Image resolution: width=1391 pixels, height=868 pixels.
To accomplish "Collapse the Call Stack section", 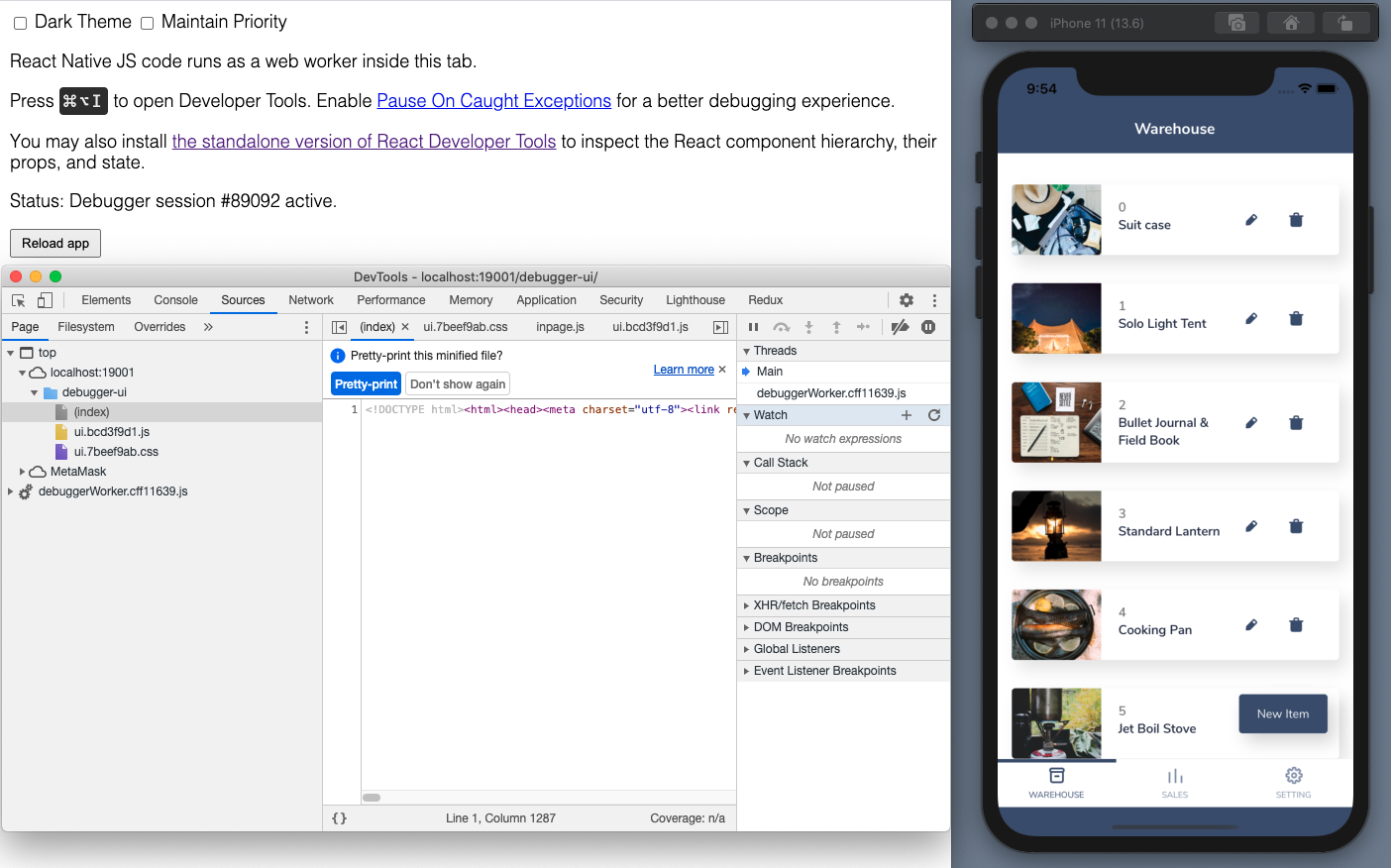I will click(x=746, y=462).
